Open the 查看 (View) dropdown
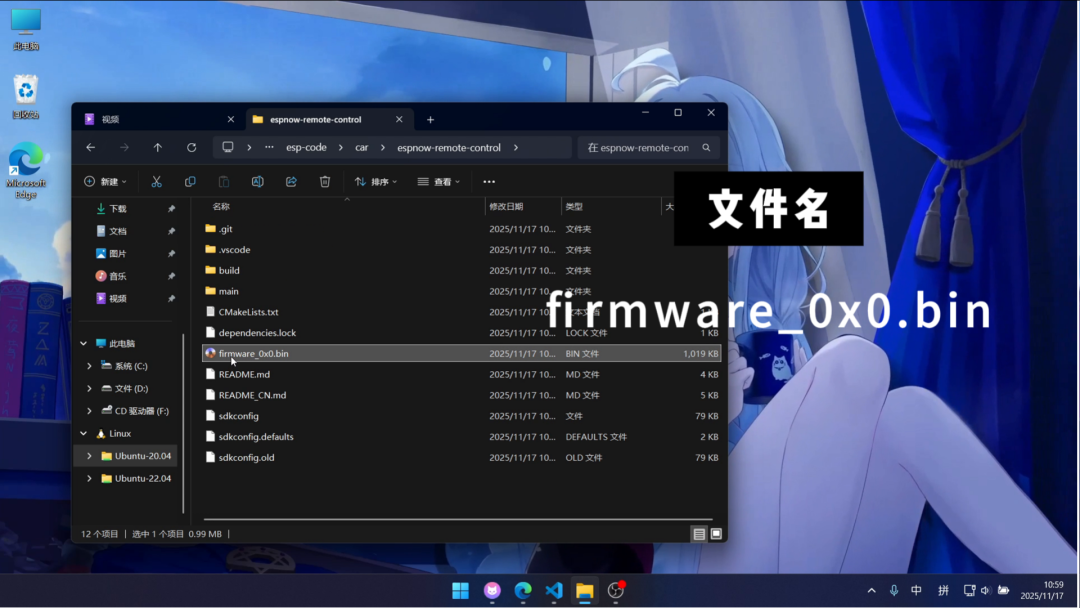This screenshot has height=608, width=1080. click(438, 182)
